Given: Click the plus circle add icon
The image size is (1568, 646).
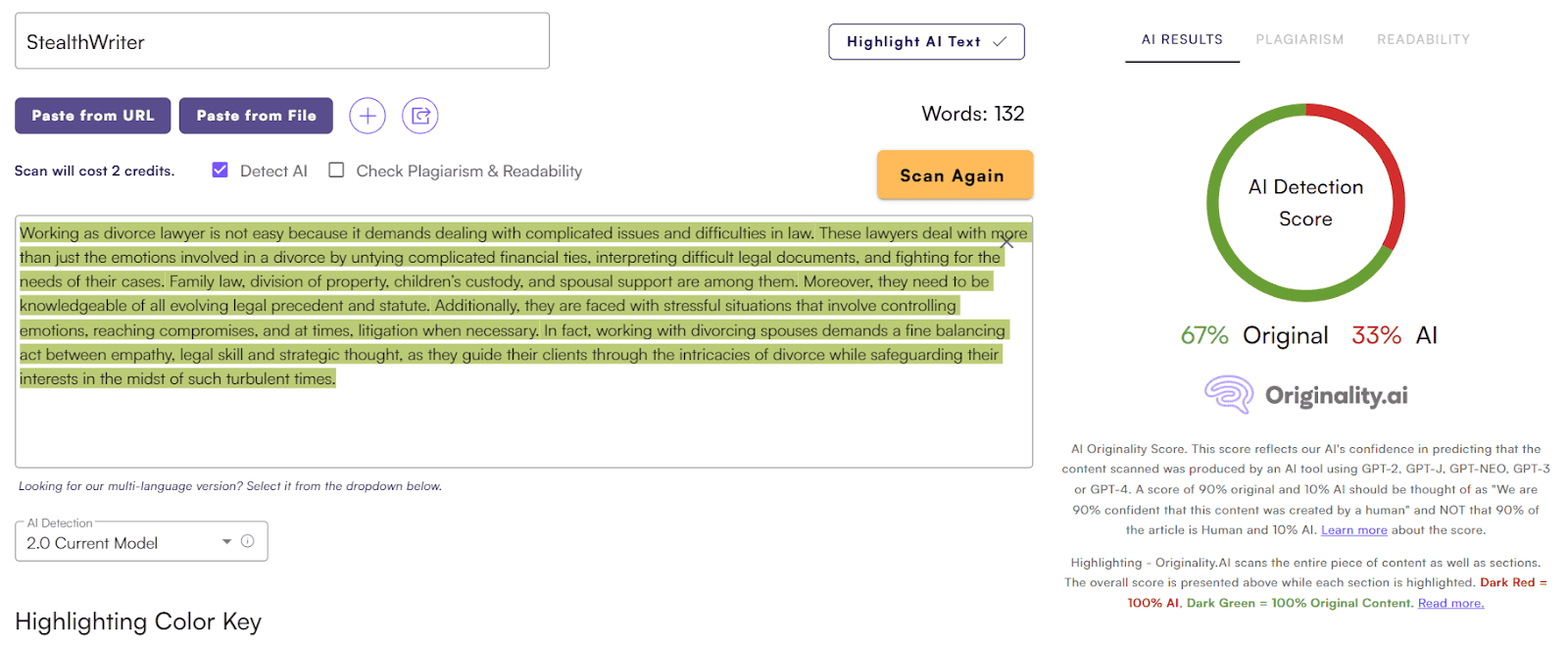Looking at the screenshot, I should point(367,116).
